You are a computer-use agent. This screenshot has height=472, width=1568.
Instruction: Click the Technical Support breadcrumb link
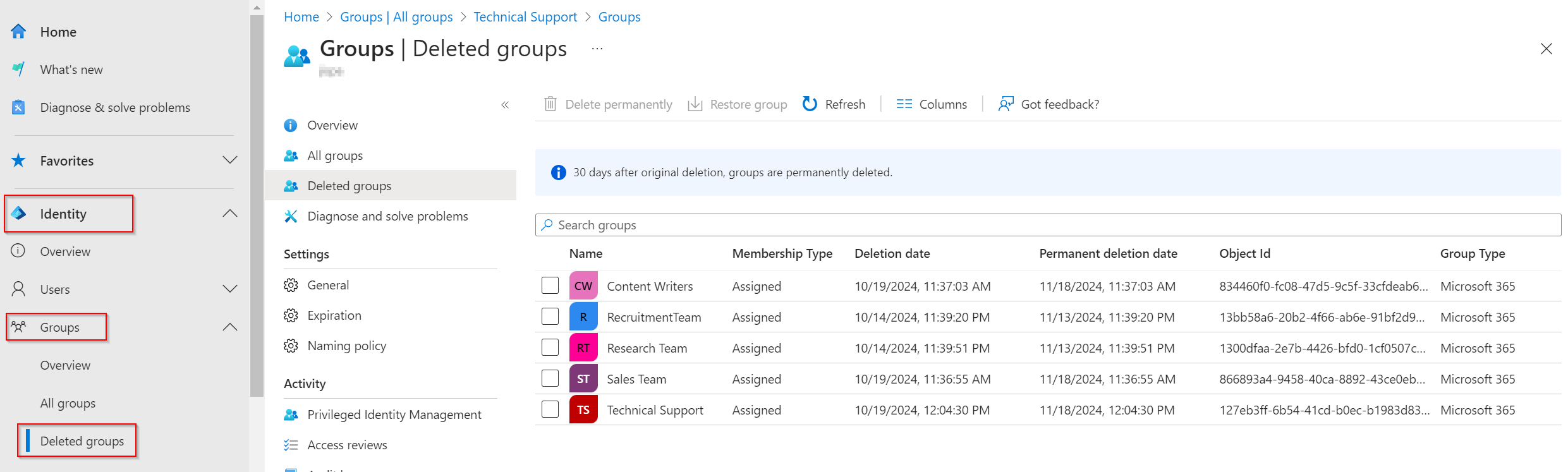[x=525, y=17]
